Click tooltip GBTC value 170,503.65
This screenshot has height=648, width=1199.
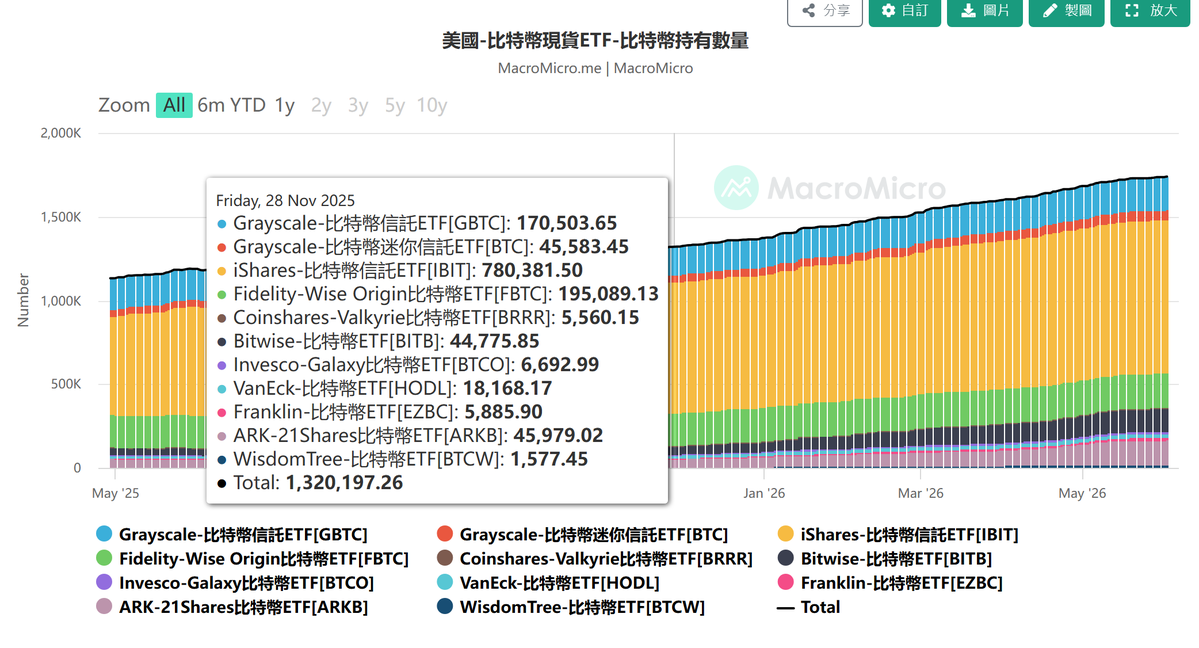pos(567,223)
